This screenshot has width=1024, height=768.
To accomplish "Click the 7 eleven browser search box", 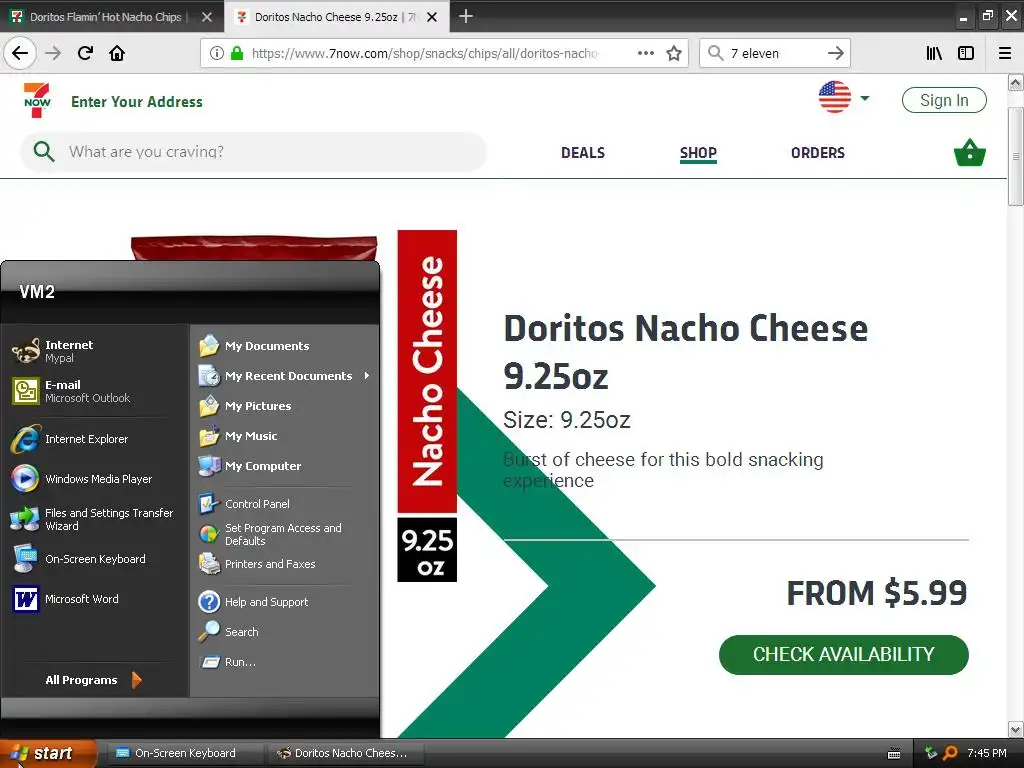I will (x=774, y=53).
